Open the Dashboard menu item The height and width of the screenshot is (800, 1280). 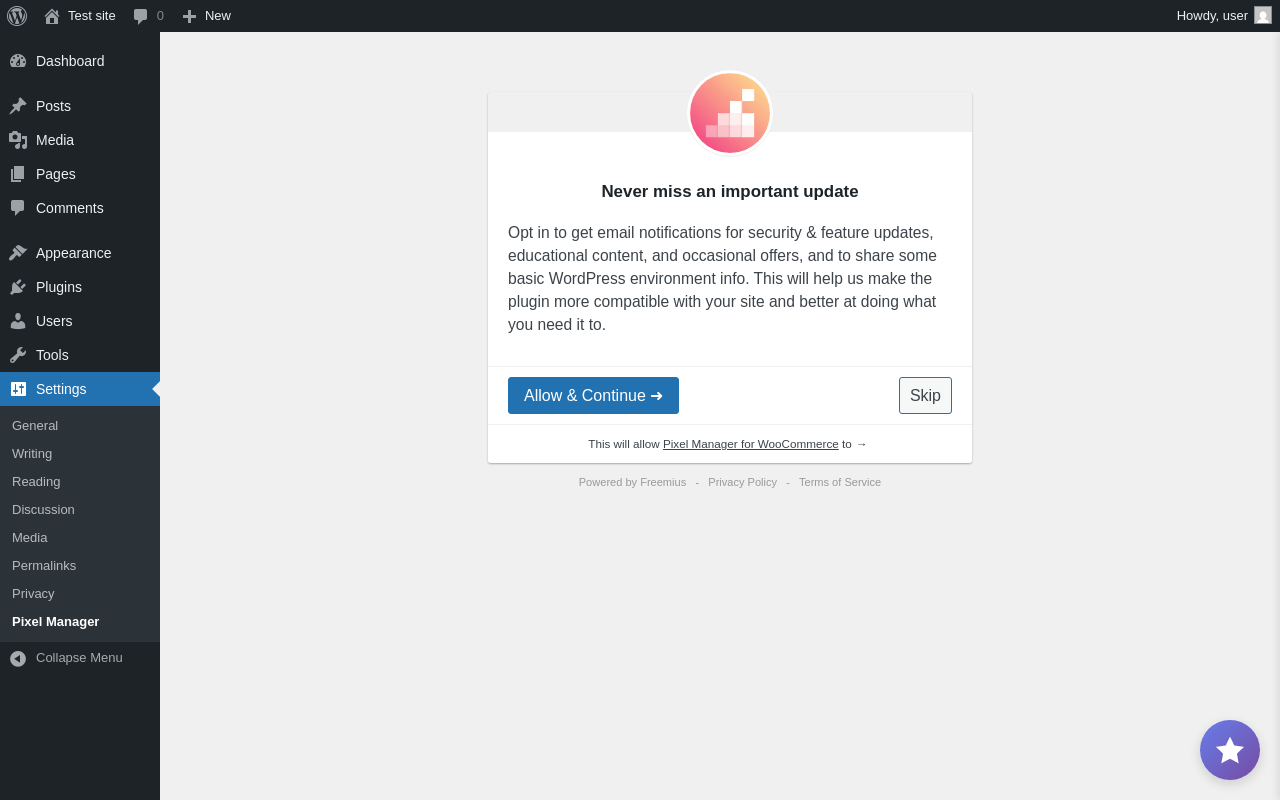pos(80,61)
